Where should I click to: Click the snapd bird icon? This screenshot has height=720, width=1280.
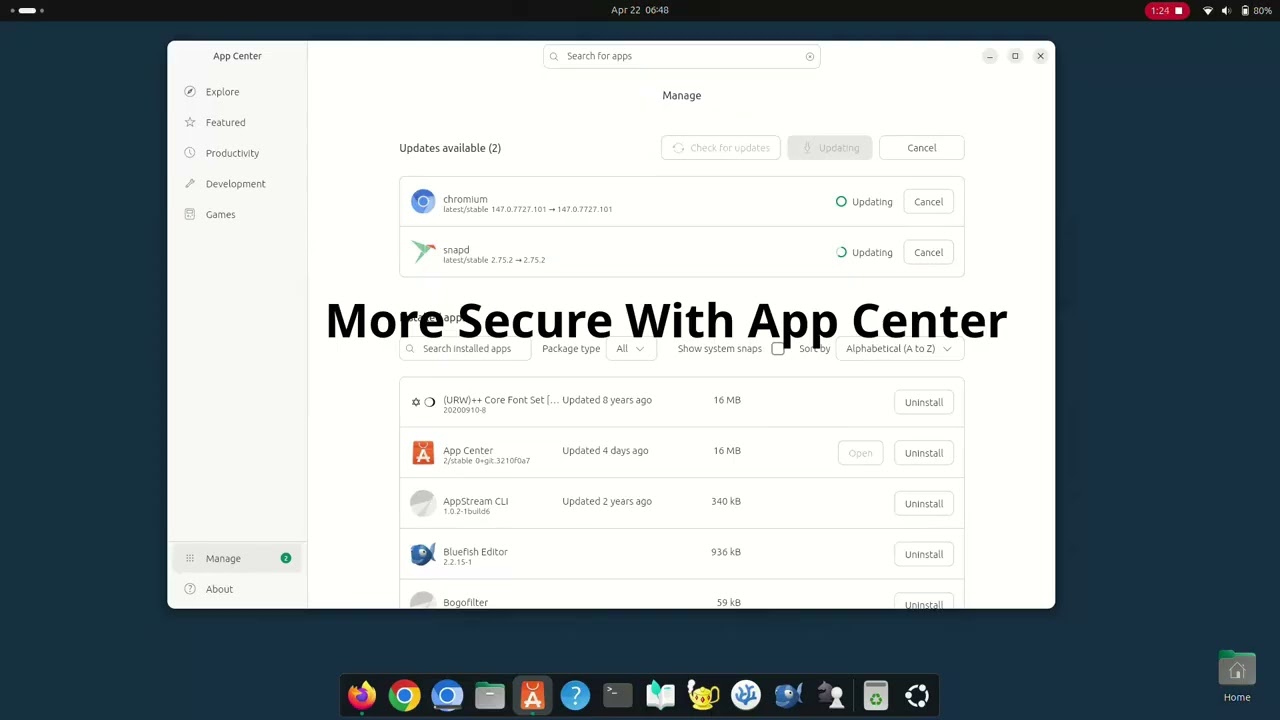pos(423,252)
